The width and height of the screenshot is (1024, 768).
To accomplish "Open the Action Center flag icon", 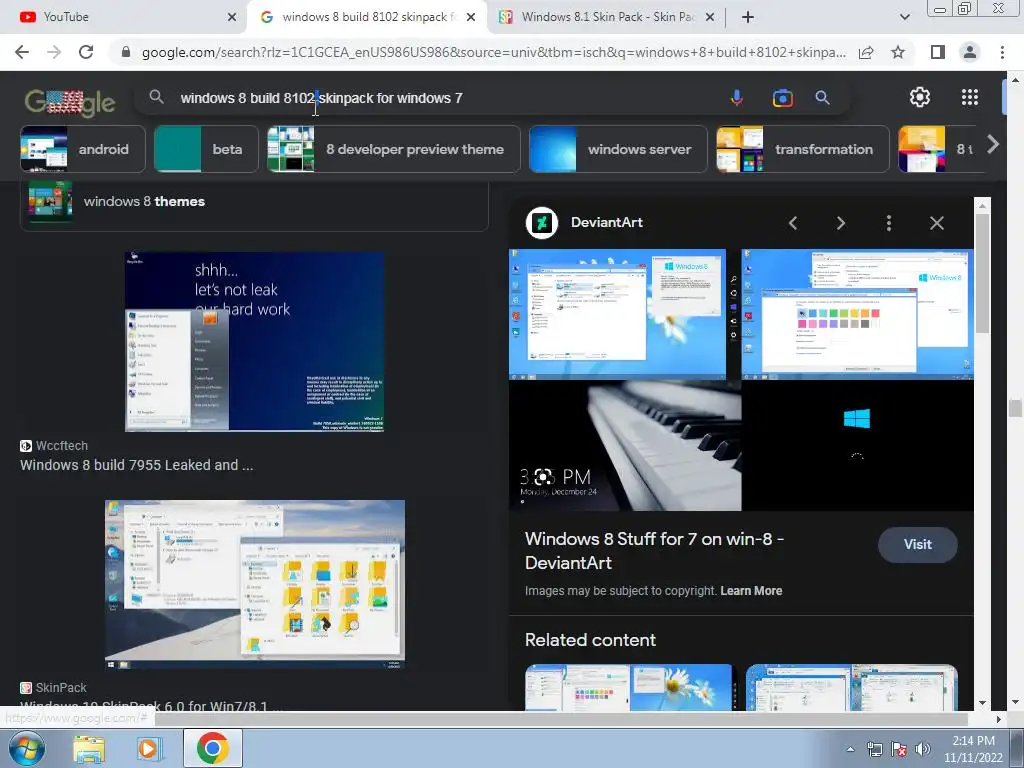I will (899, 749).
